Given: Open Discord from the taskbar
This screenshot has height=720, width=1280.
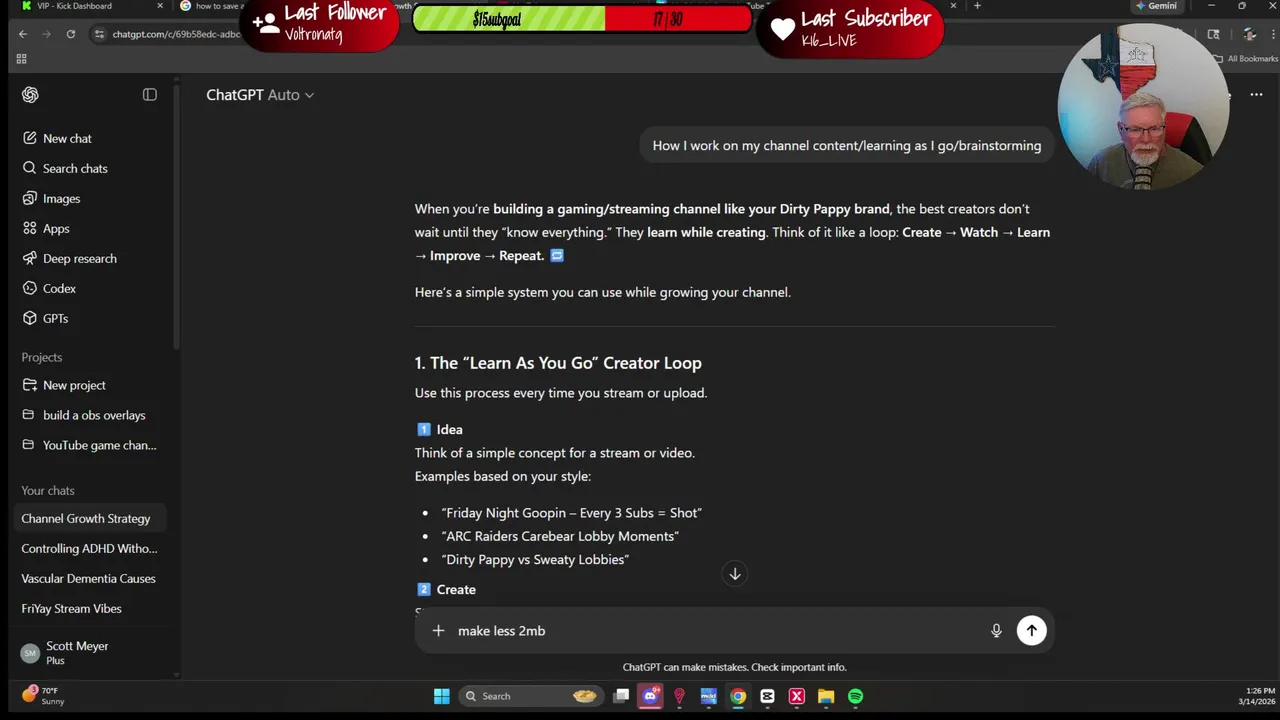Looking at the screenshot, I should point(651,696).
